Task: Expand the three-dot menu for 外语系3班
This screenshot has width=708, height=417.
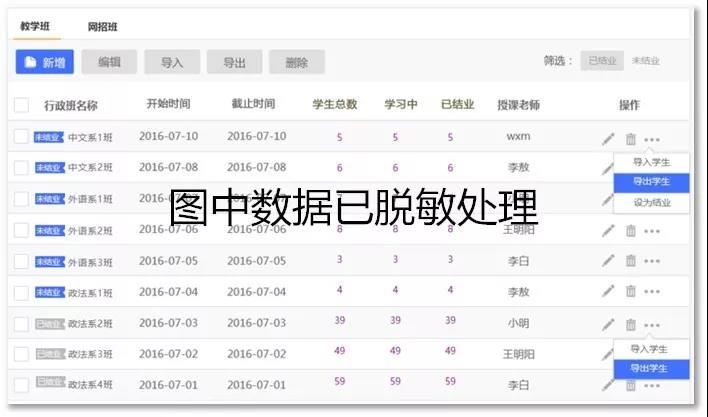Action: click(652, 262)
